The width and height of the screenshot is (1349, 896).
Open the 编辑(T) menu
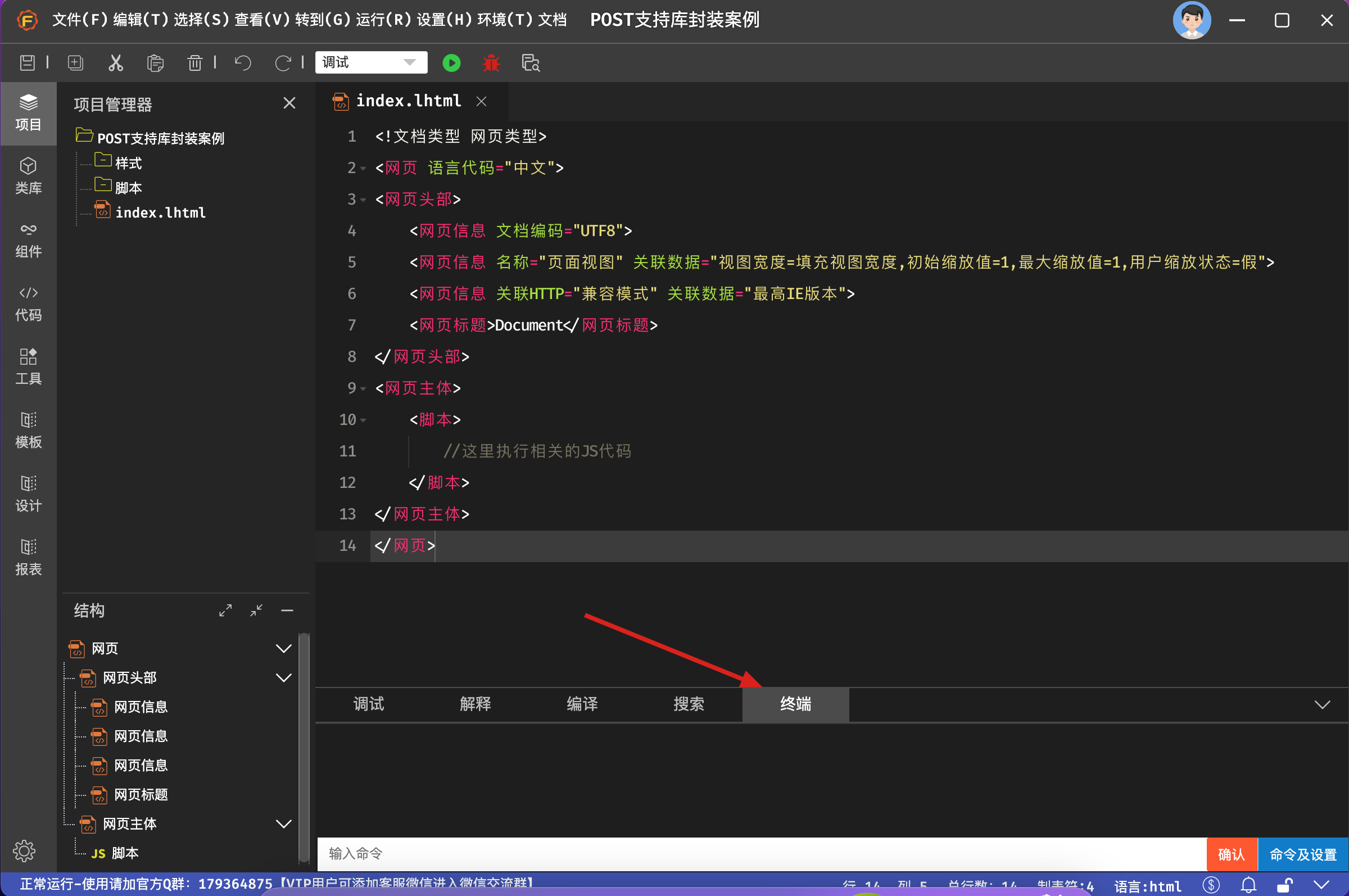(x=141, y=20)
